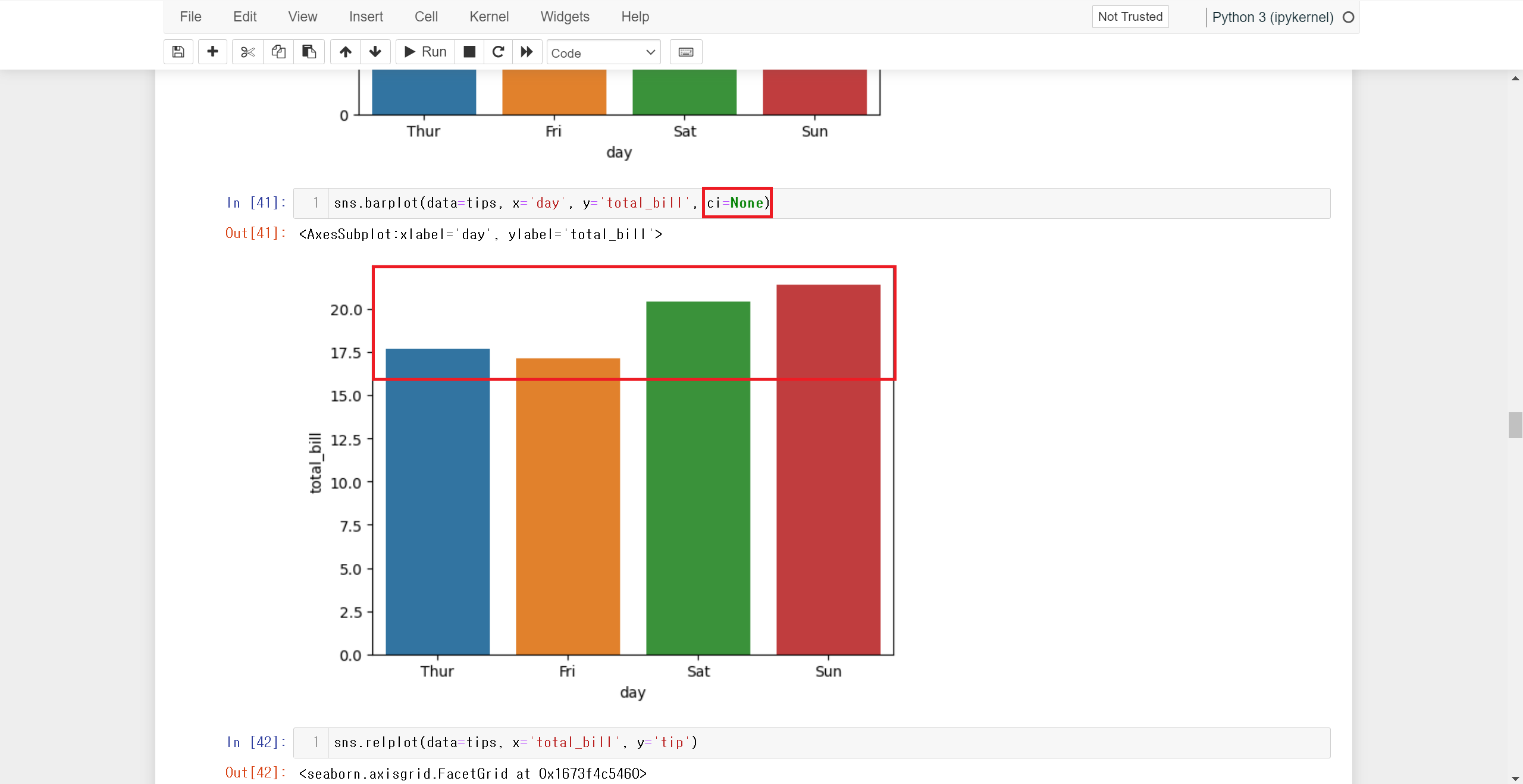Screen dimensions: 1523x784
Task: Insert a cell below with the plus icon
Action: (x=212, y=52)
